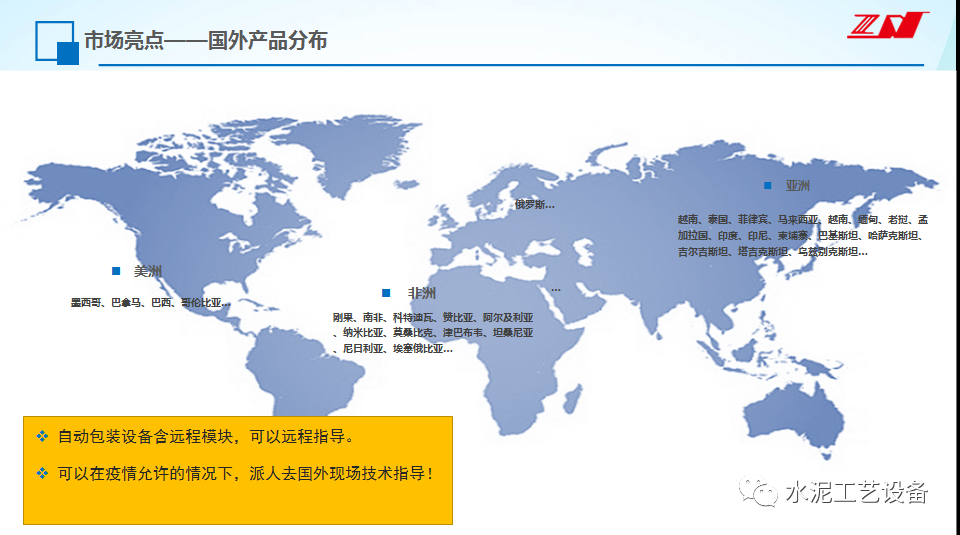This screenshot has height=535, width=960.
Task: Select the 亚洲 region label
Action: [797, 185]
